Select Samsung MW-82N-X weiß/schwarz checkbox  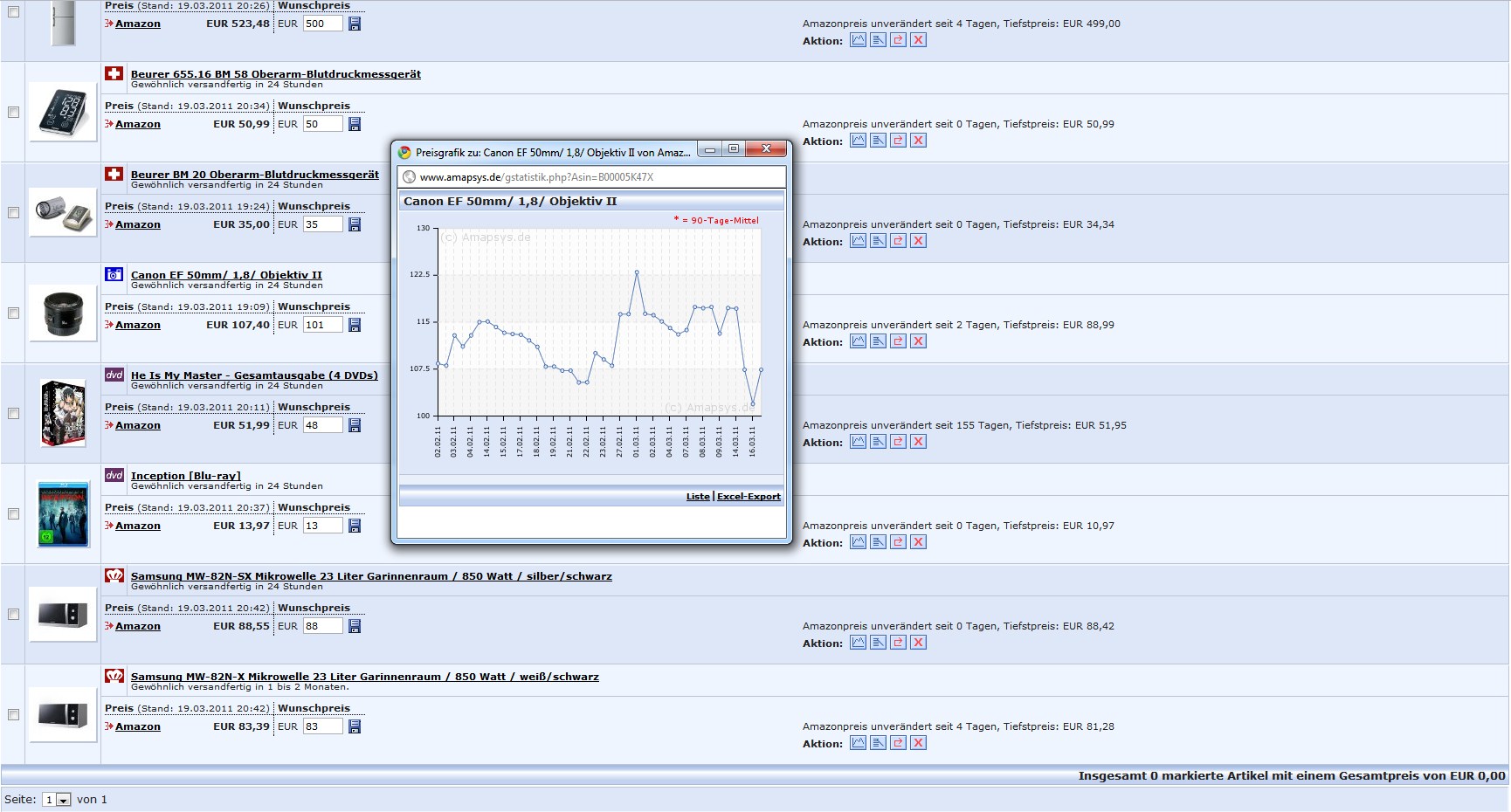[13, 714]
